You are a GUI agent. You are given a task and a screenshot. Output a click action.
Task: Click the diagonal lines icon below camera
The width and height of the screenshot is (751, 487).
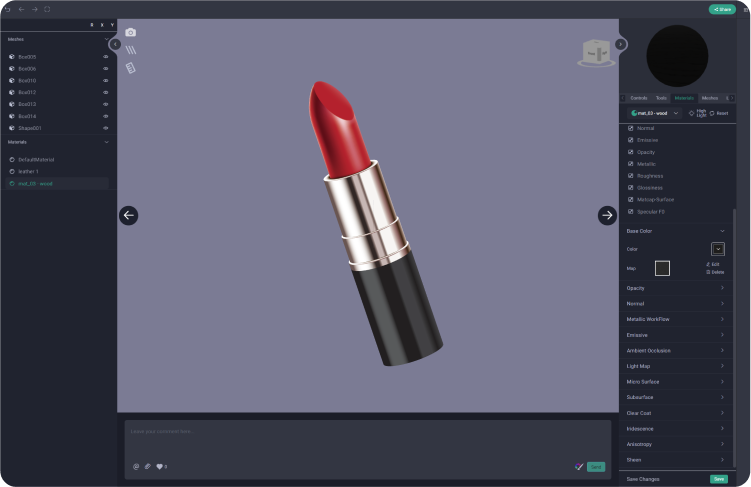coord(130,50)
